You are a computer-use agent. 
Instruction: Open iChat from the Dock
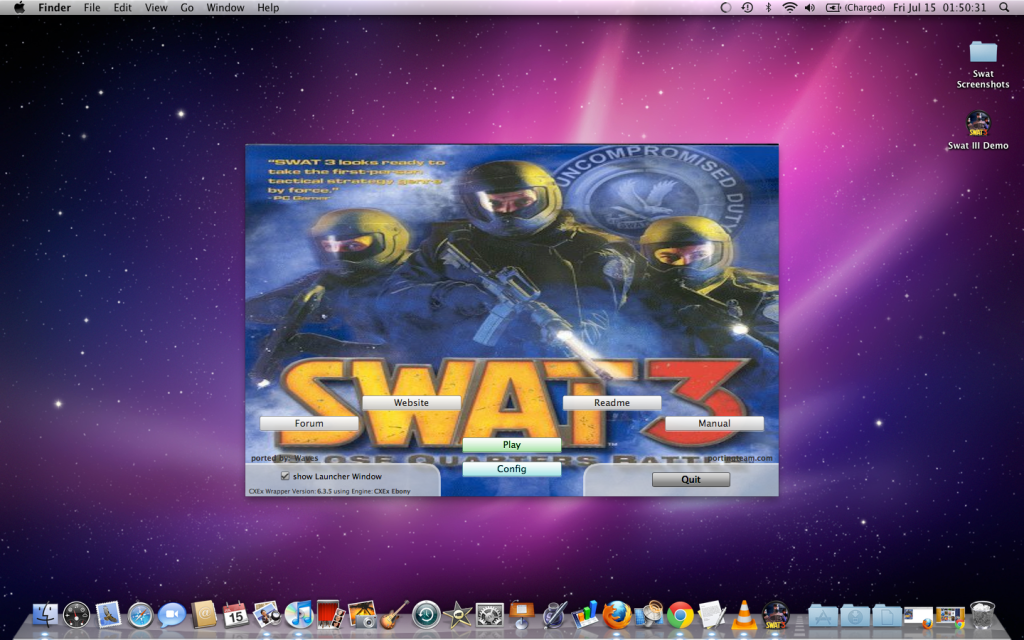[x=172, y=615]
